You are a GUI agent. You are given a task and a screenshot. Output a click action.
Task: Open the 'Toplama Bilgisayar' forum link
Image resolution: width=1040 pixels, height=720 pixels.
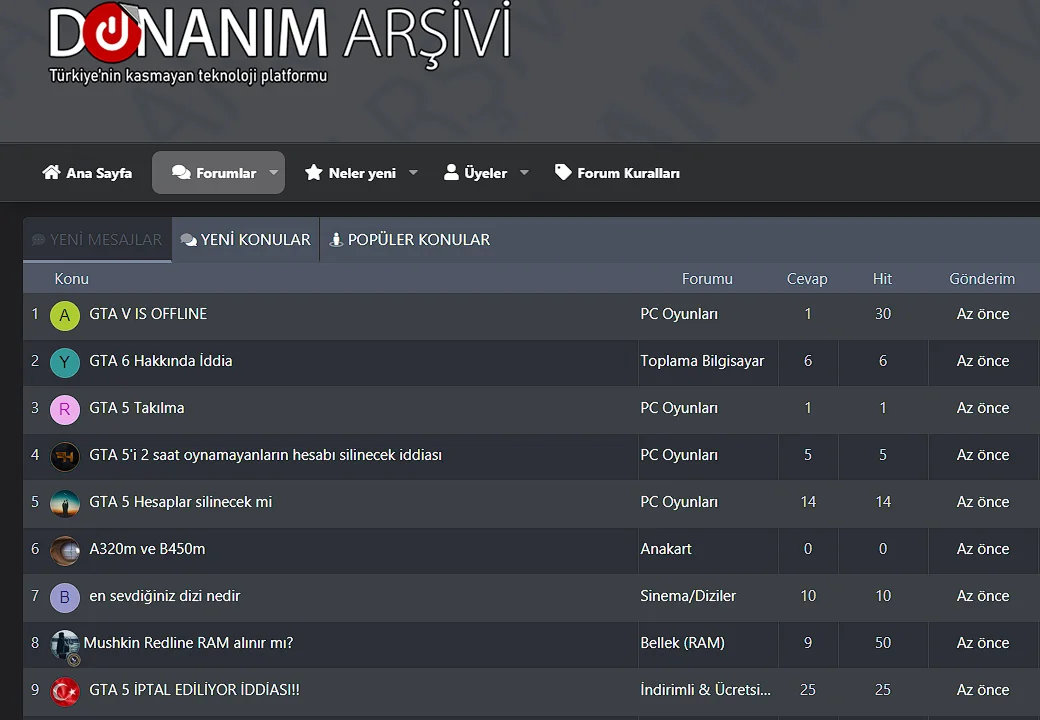(x=702, y=361)
